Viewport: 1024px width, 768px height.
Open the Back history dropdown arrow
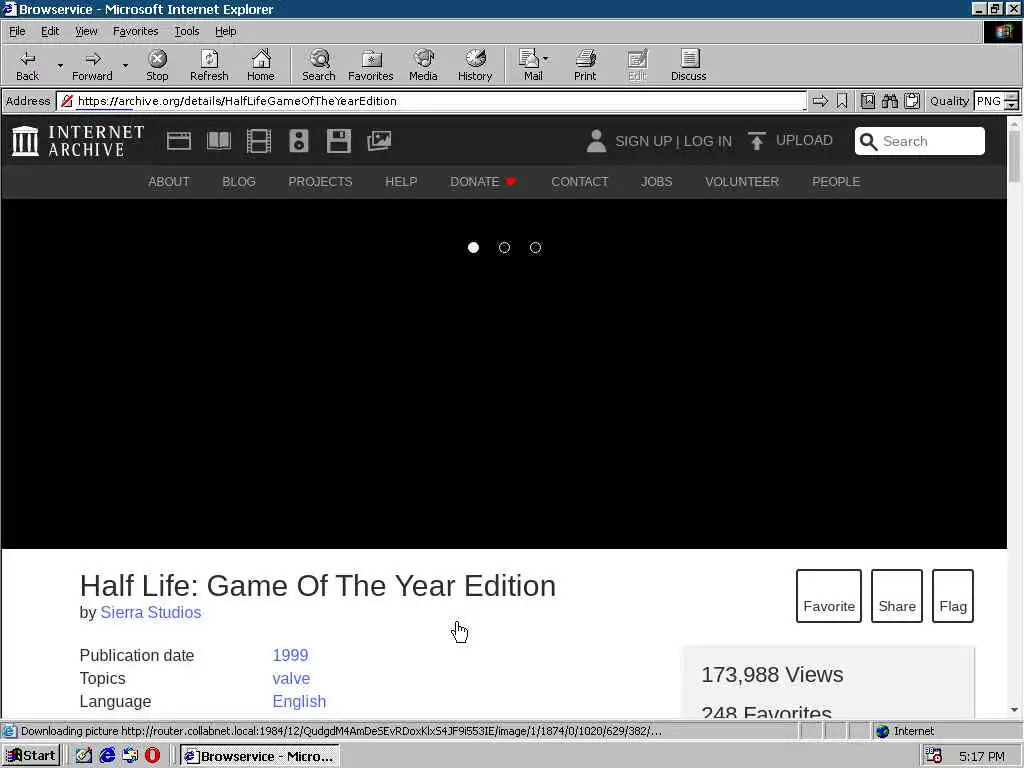coord(60,65)
